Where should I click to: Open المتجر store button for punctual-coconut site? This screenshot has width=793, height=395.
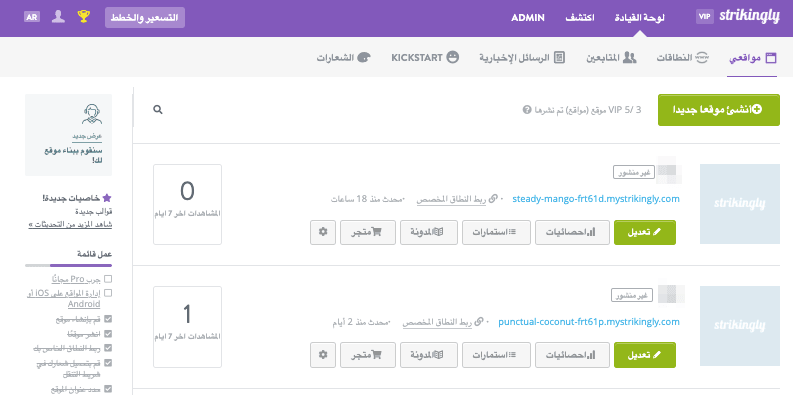coord(368,355)
